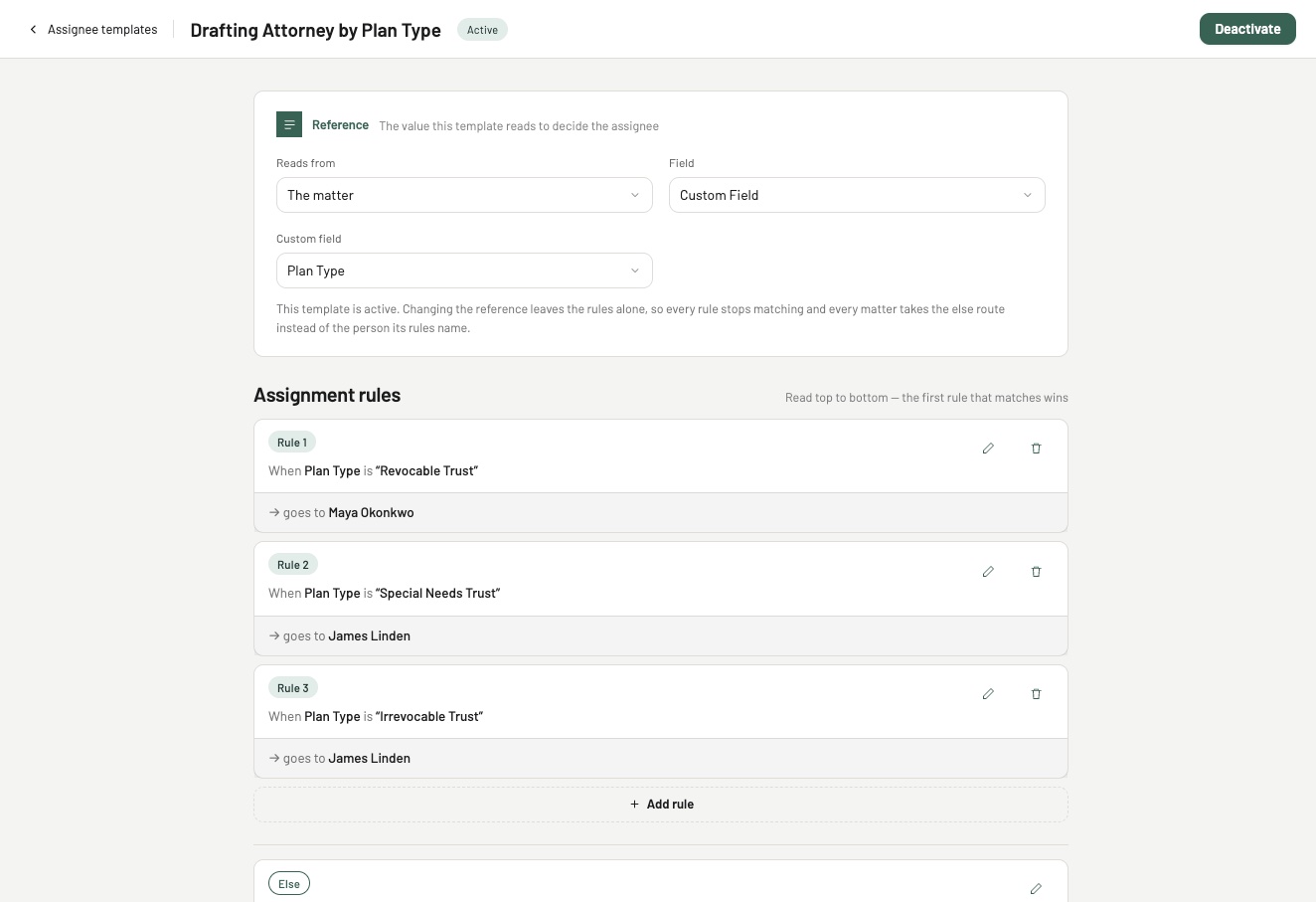
Task: Click the "Revocable Trust" condition text
Action: tap(426, 470)
